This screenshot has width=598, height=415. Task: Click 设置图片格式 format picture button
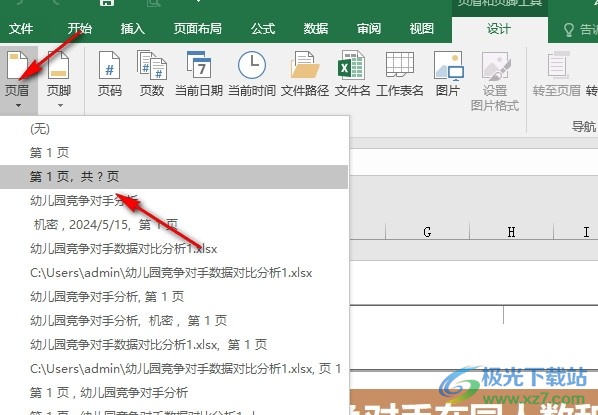coord(495,81)
